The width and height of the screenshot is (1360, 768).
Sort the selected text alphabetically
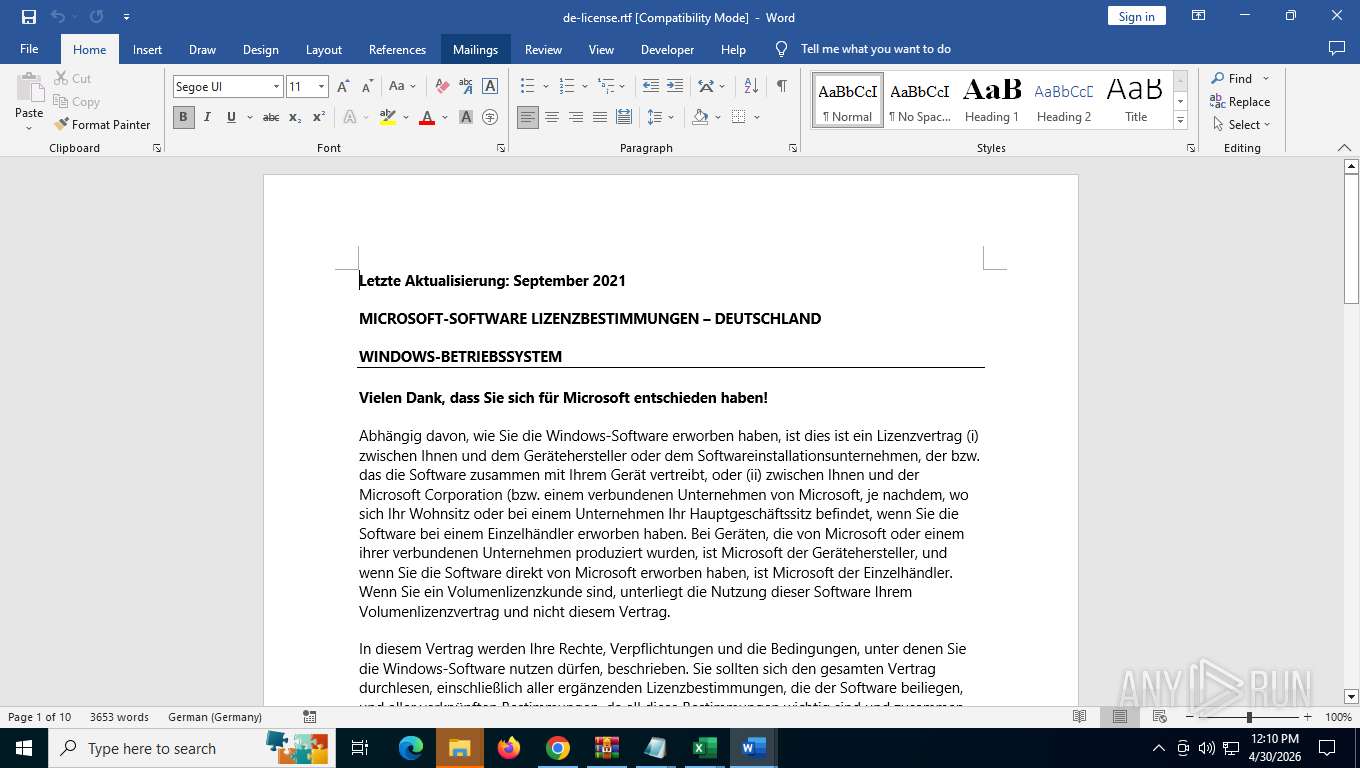tap(752, 87)
